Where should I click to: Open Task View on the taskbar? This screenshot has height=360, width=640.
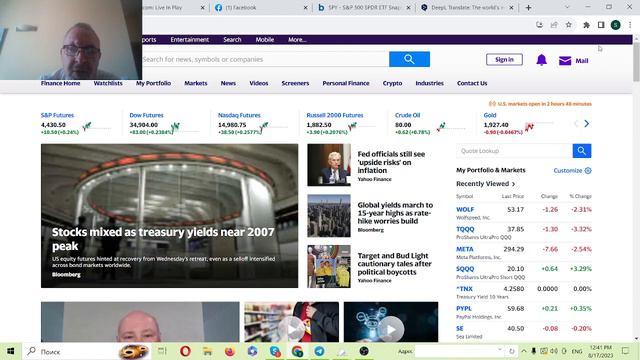[162, 351]
